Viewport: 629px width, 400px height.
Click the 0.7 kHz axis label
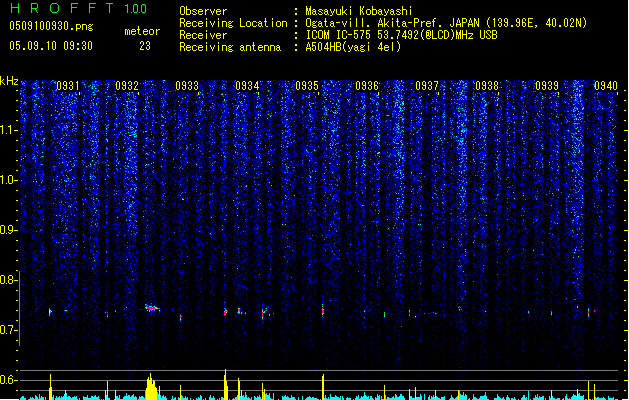(9, 330)
